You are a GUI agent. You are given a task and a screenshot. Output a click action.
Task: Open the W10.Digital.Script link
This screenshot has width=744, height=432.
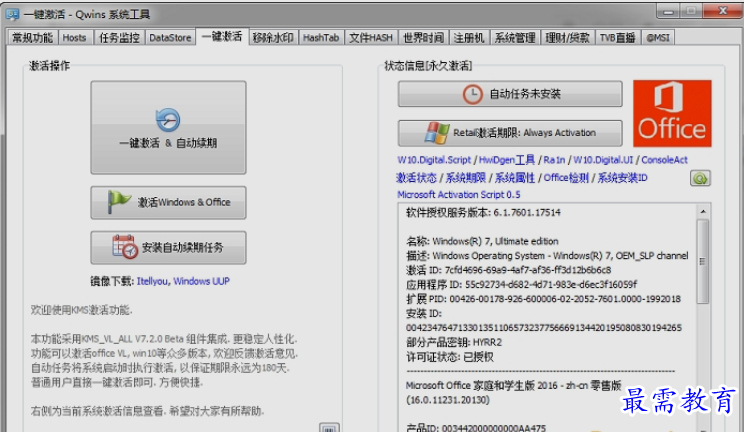pyautogui.click(x=434, y=160)
